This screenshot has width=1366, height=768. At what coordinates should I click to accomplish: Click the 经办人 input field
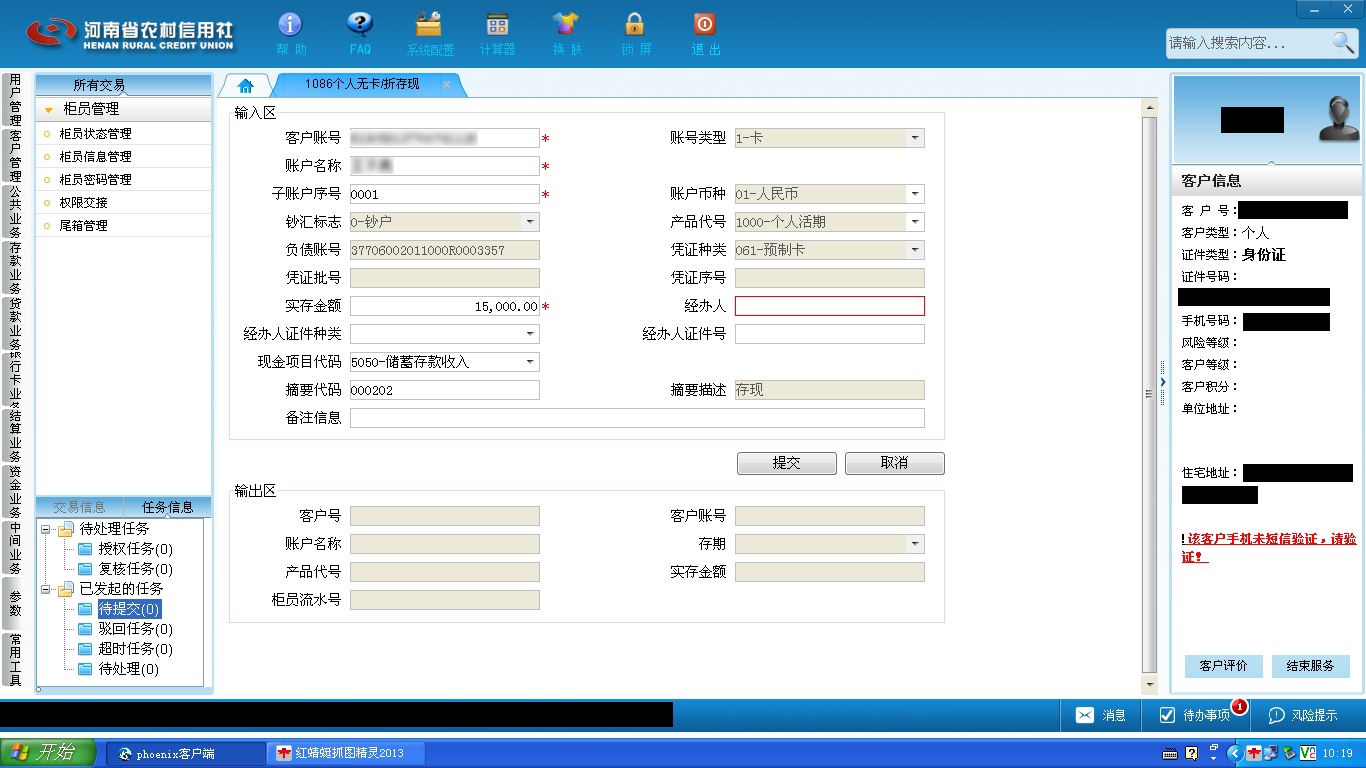pyautogui.click(x=830, y=306)
